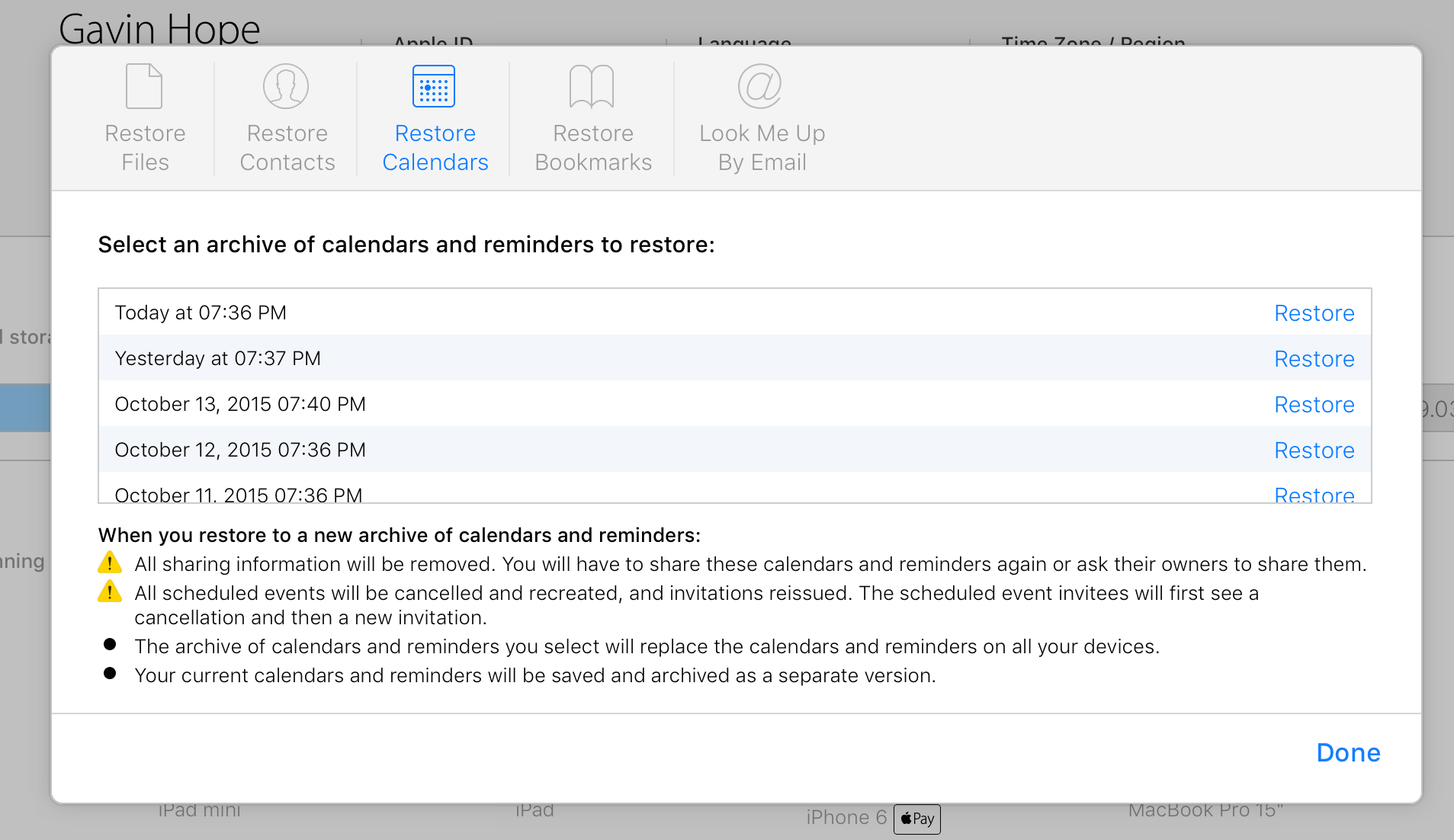
Task: Restore the Yesterday at 07:37 PM archive
Action: (1314, 359)
